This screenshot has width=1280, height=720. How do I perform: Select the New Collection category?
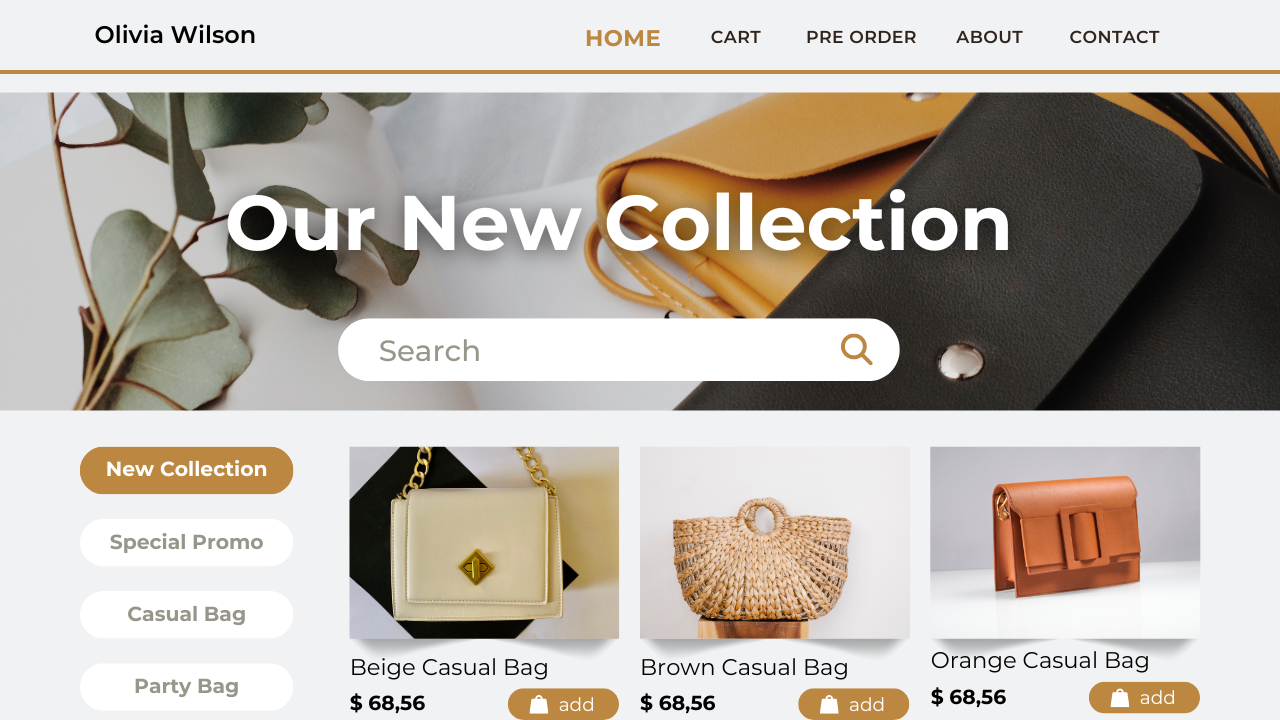point(186,470)
